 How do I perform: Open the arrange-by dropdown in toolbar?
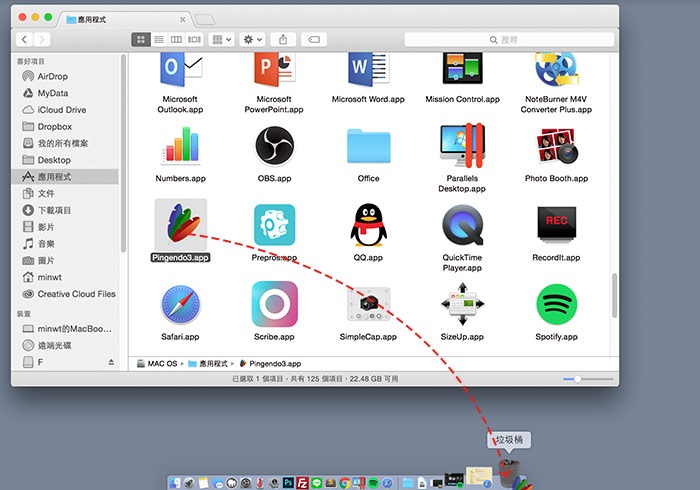pyautogui.click(x=221, y=40)
